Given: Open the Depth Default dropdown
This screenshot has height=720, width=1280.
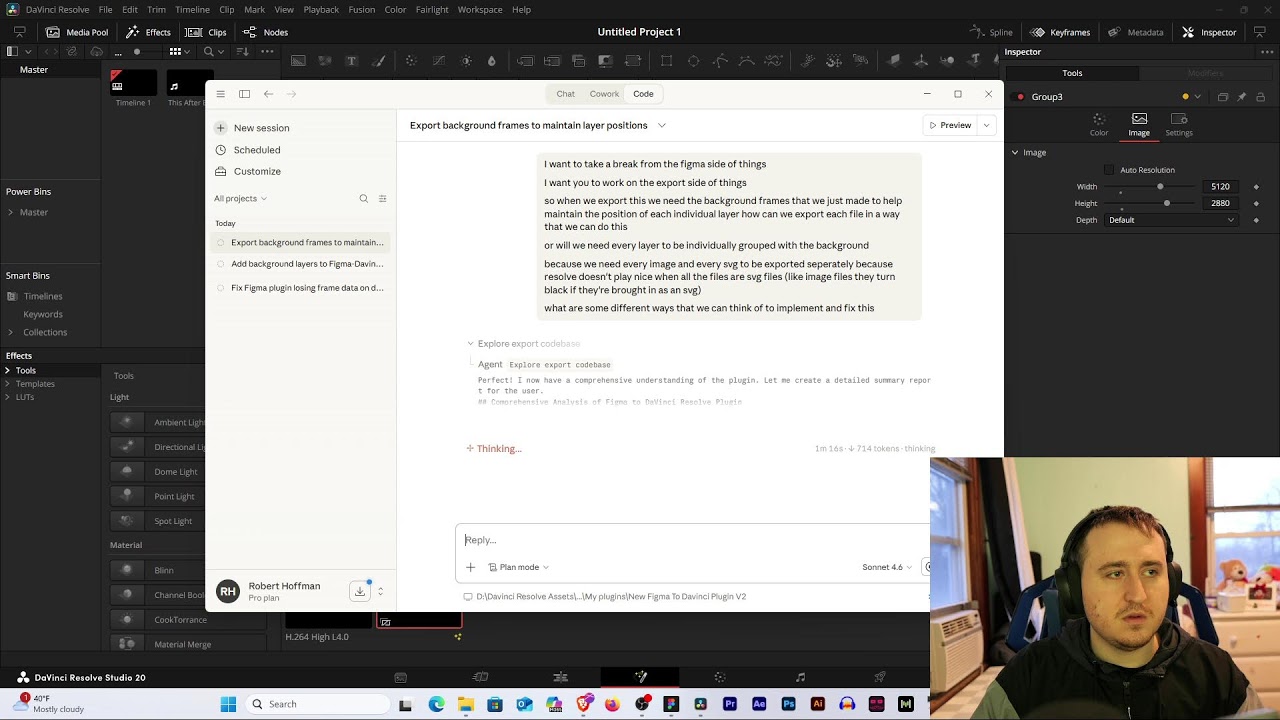Looking at the screenshot, I should [x=1171, y=220].
